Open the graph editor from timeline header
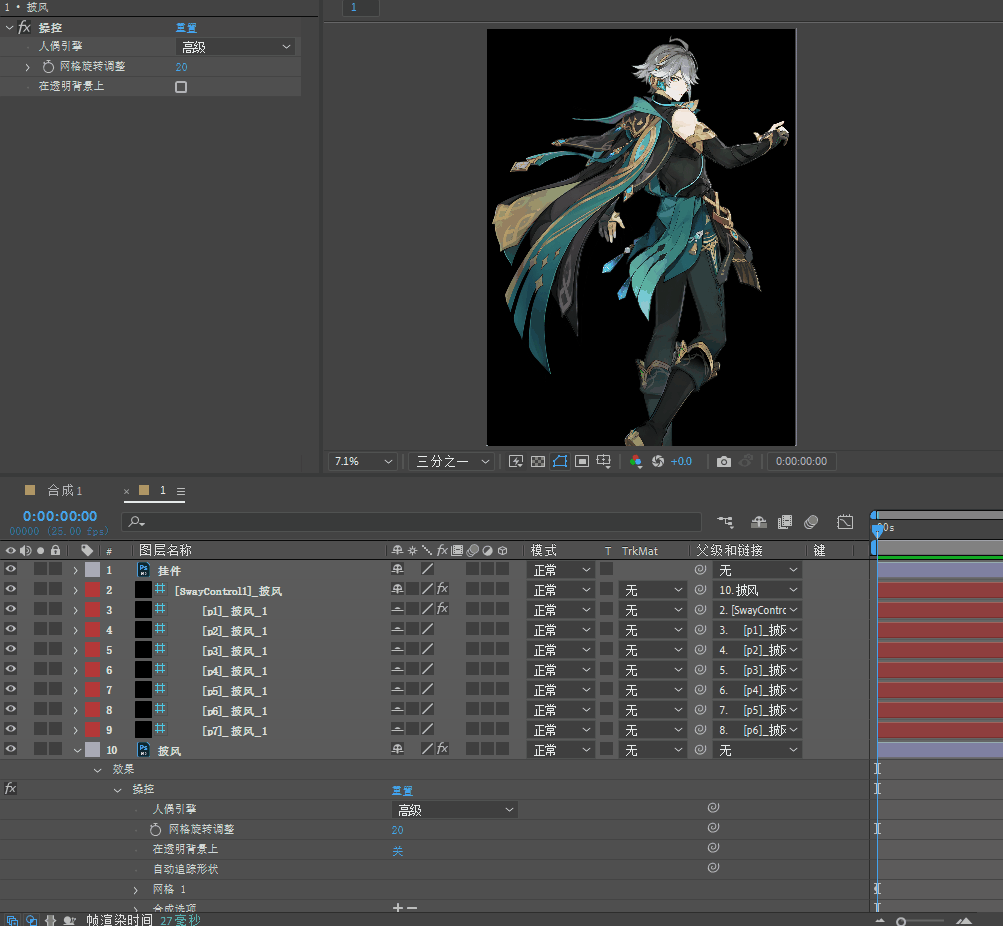The image size is (1003, 926). [845, 522]
